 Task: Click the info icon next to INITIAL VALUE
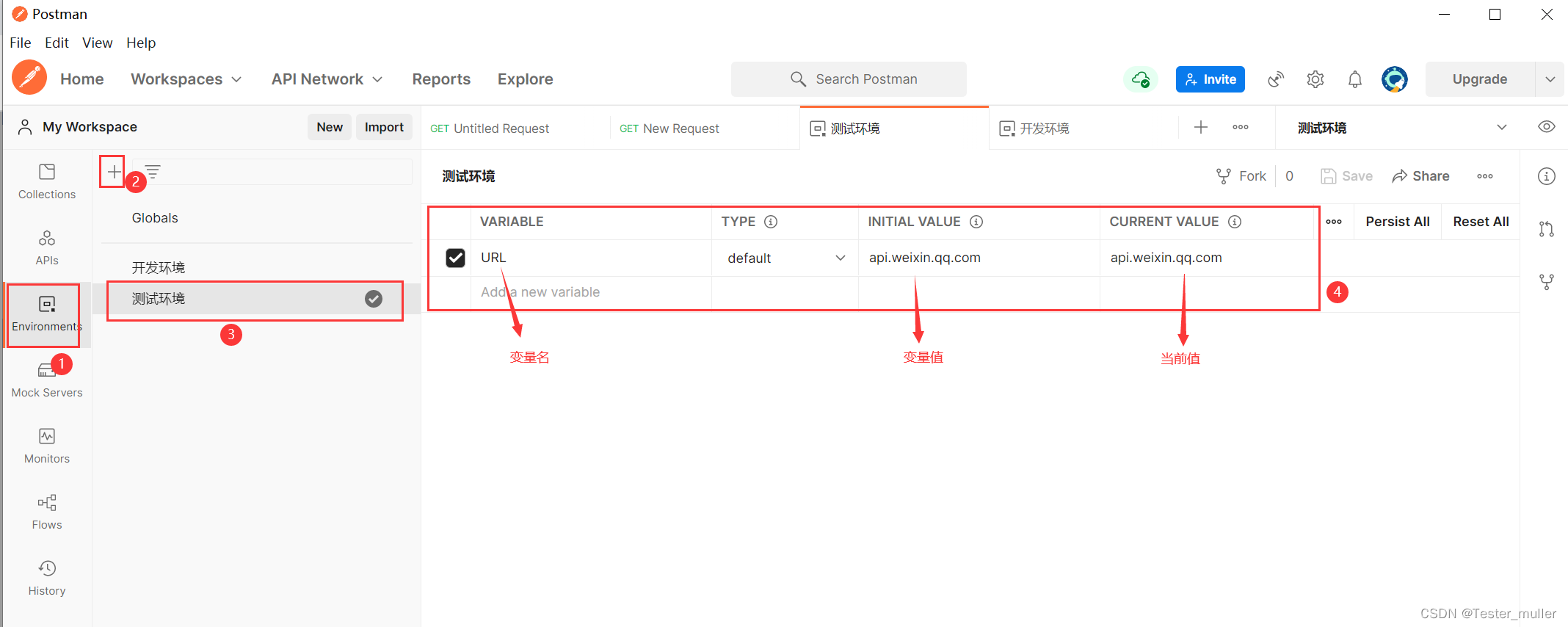coord(976,222)
